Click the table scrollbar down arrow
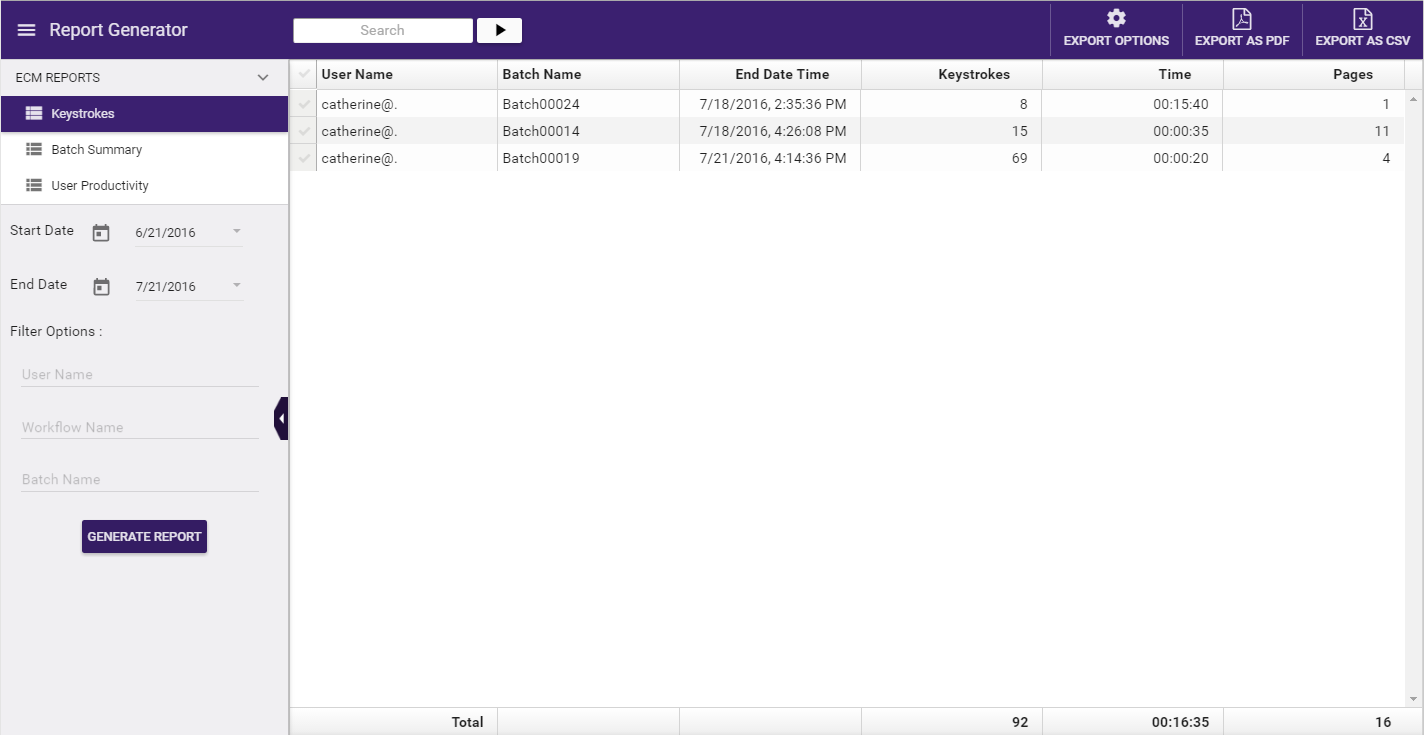The image size is (1424, 735). tap(1413, 699)
